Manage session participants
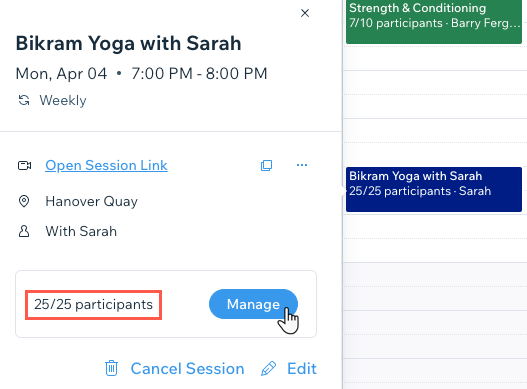Image resolution: width=527 pixels, height=389 pixels. pos(253,304)
